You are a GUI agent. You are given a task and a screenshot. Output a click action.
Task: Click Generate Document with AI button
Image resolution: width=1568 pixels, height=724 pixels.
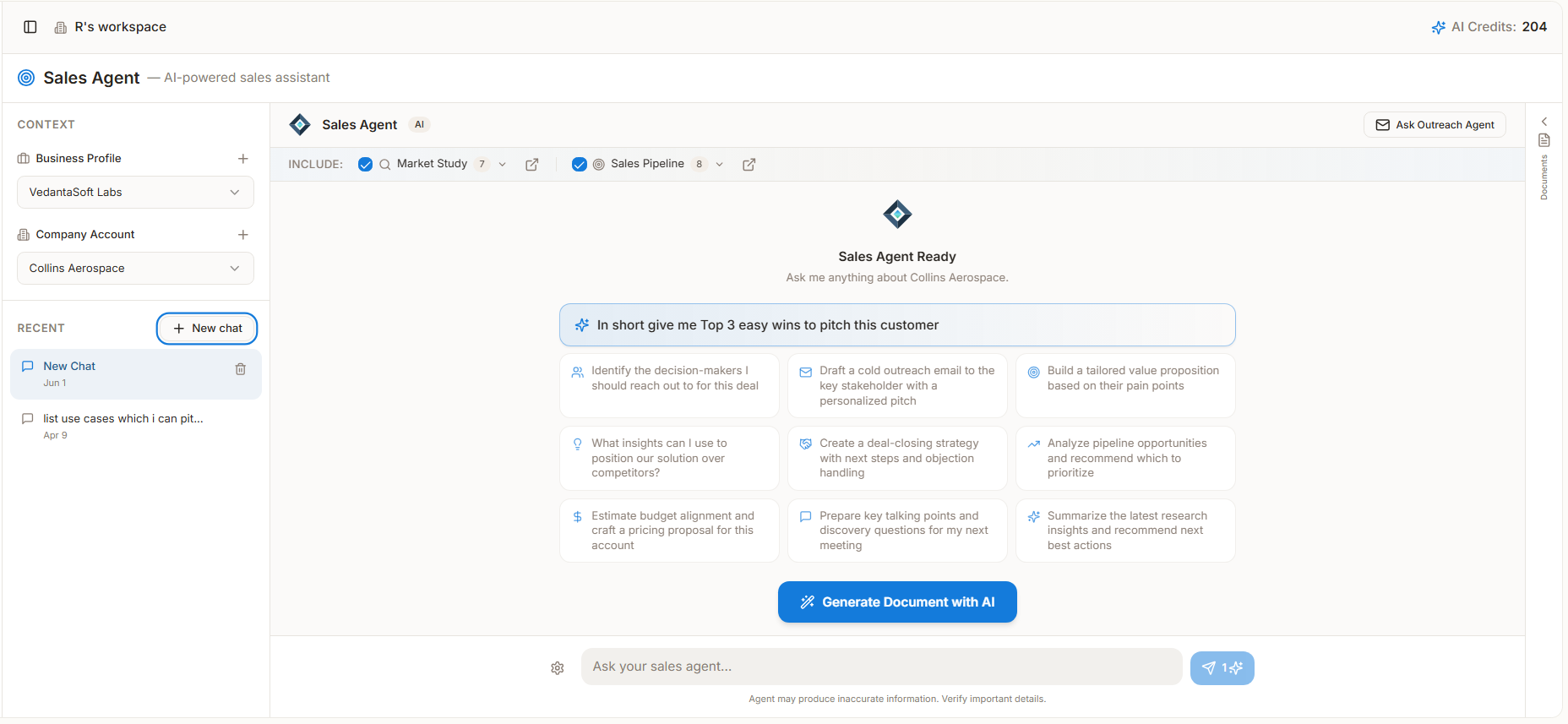click(897, 602)
